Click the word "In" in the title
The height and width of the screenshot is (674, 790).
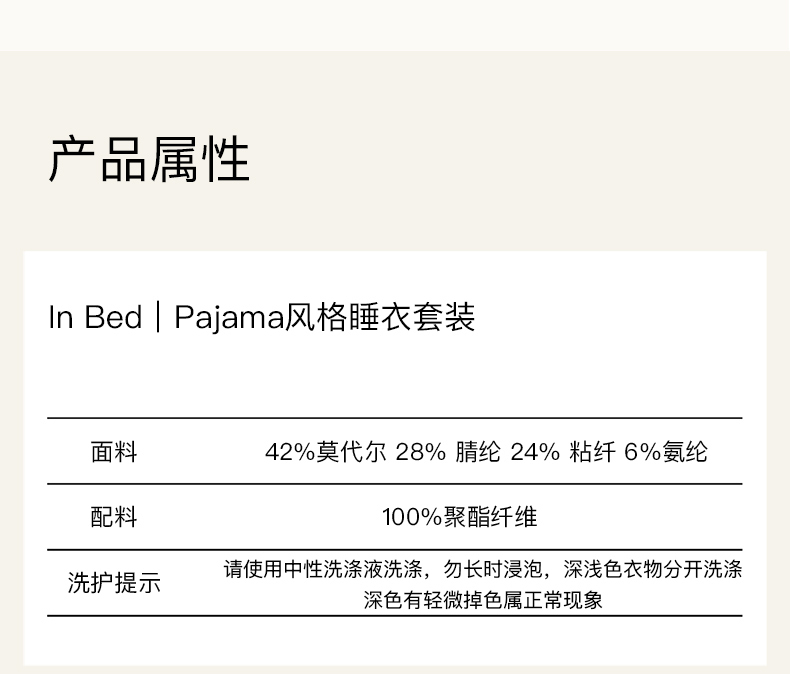pos(61,318)
